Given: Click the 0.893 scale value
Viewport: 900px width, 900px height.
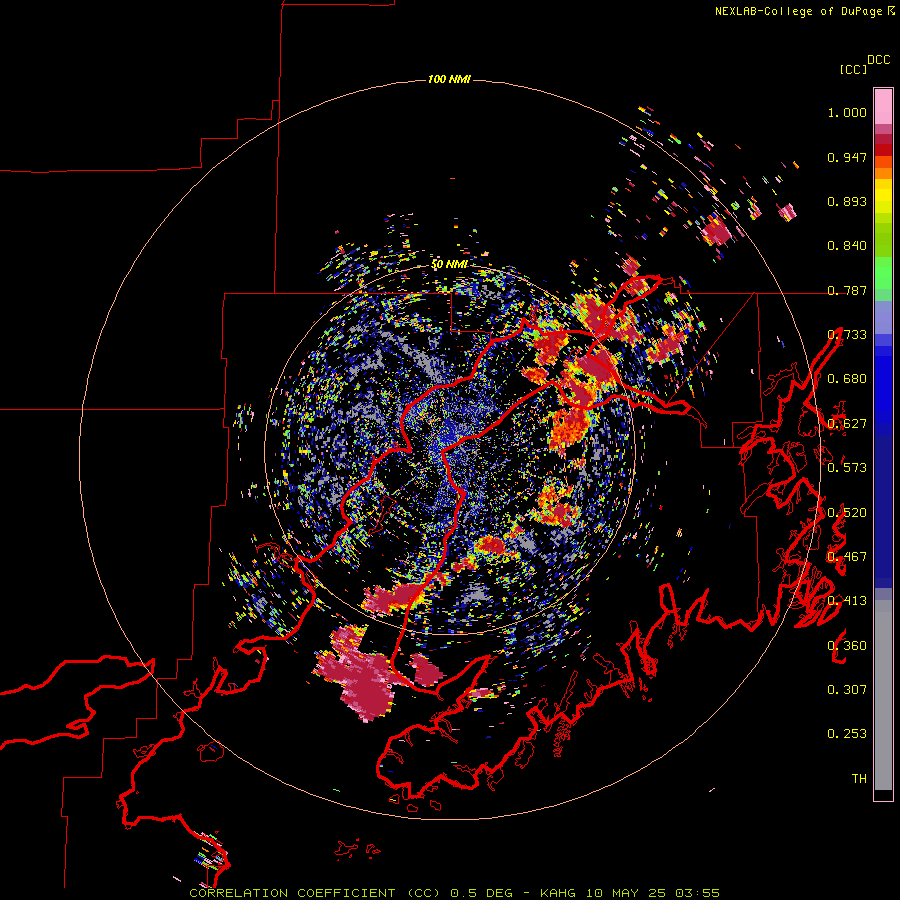Looking at the screenshot, I should 847,201.
